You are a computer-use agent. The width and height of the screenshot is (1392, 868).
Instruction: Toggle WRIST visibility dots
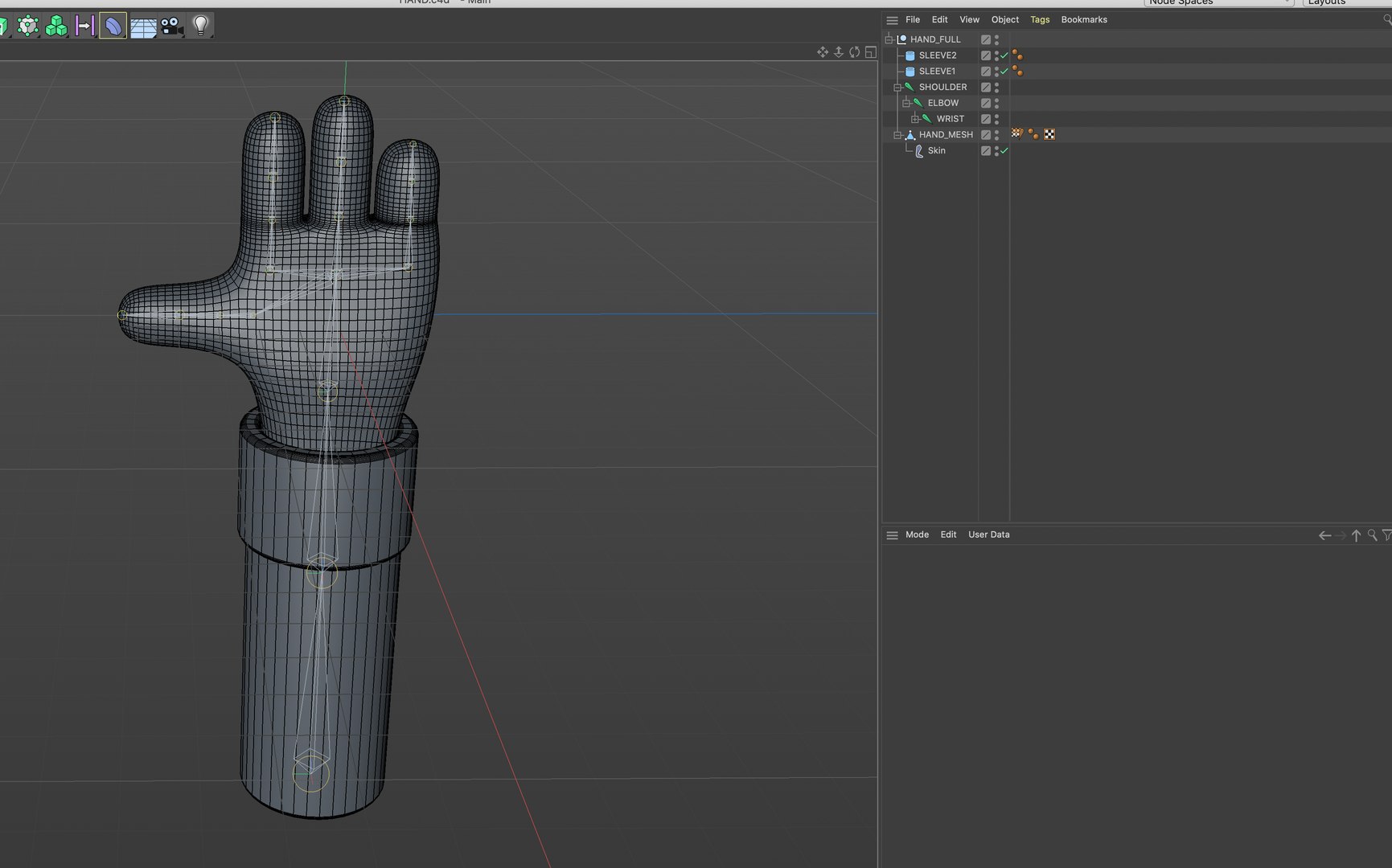(996, 119)
